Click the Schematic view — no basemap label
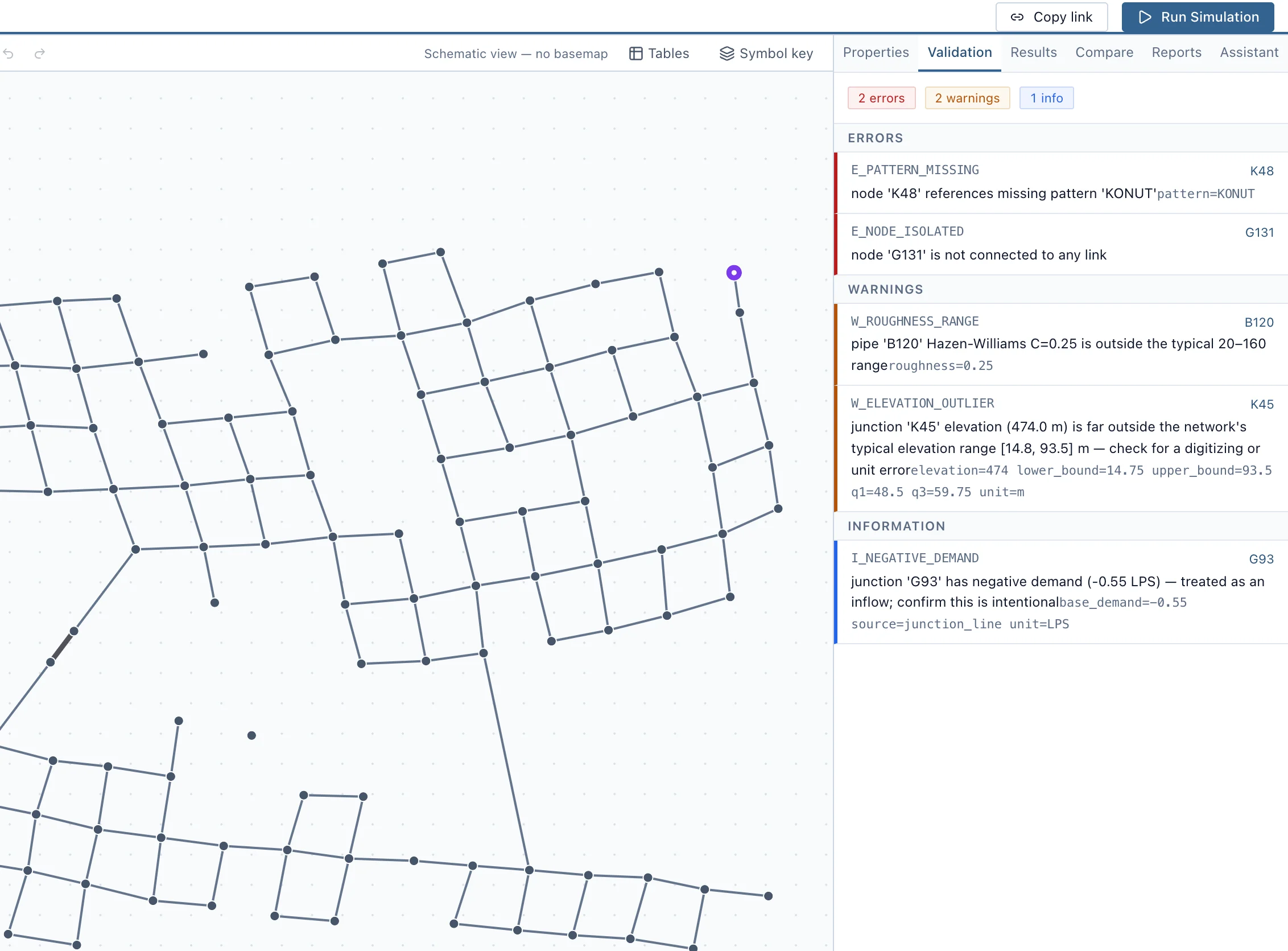 [x=515, y=53]
